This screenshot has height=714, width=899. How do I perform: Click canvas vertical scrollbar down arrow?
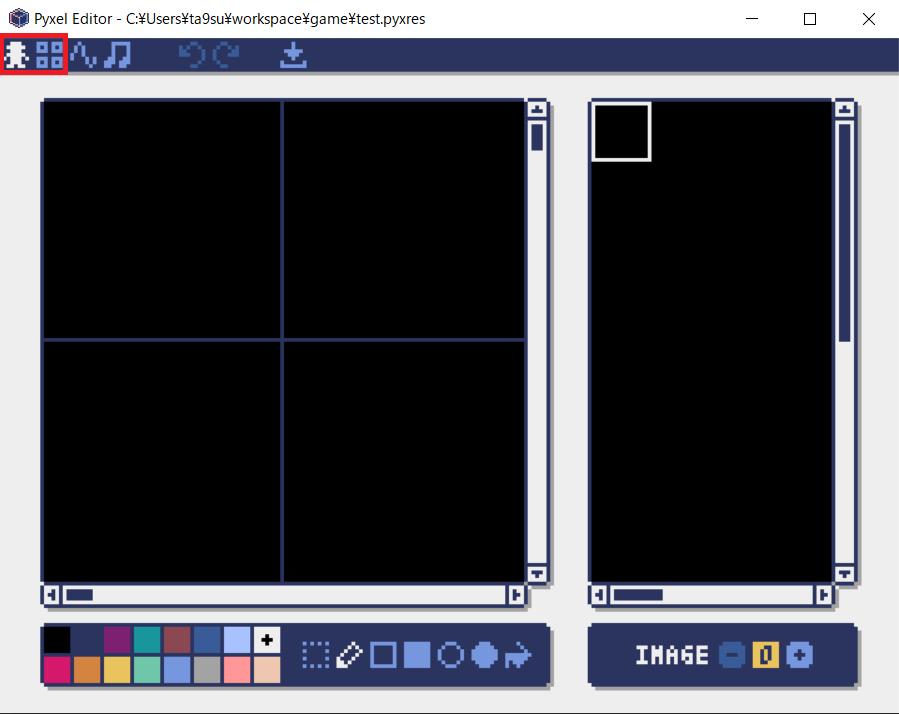click(537, 573)
